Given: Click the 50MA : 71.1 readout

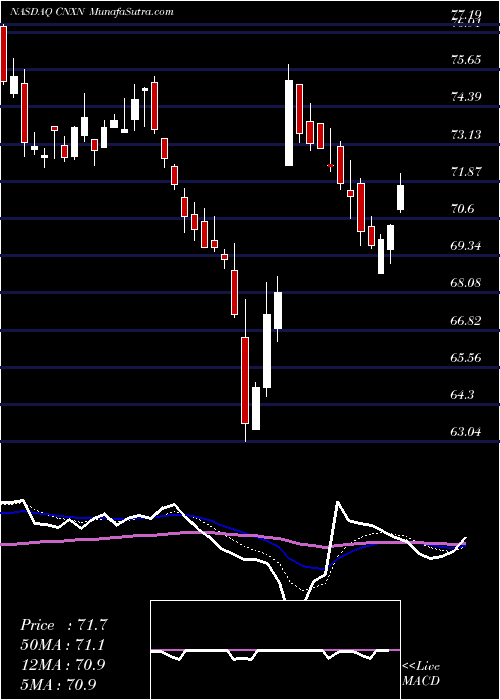Looking at the screenshot, I should coord(64,645).
